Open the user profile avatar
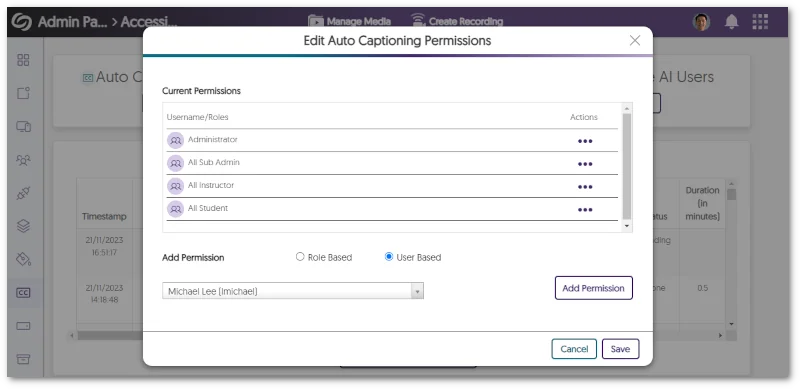This screenshot has width=800, height=389. [x=702, y=22]
